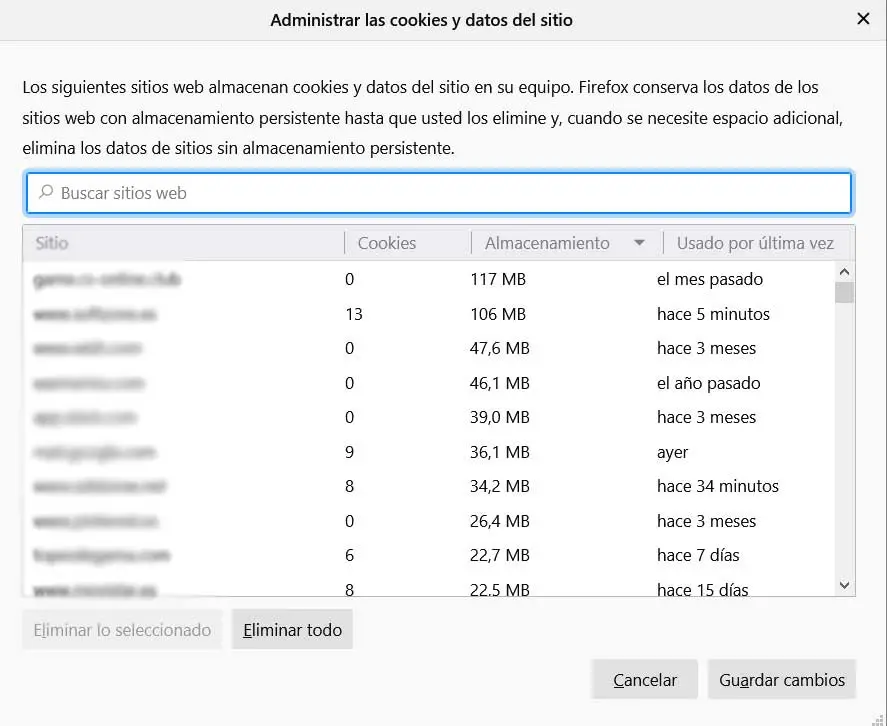Image resolution: width=887 pixels, height=726 pixels.
Task: Select the row with 39,0 MB storage
Action: click(429, 417)
